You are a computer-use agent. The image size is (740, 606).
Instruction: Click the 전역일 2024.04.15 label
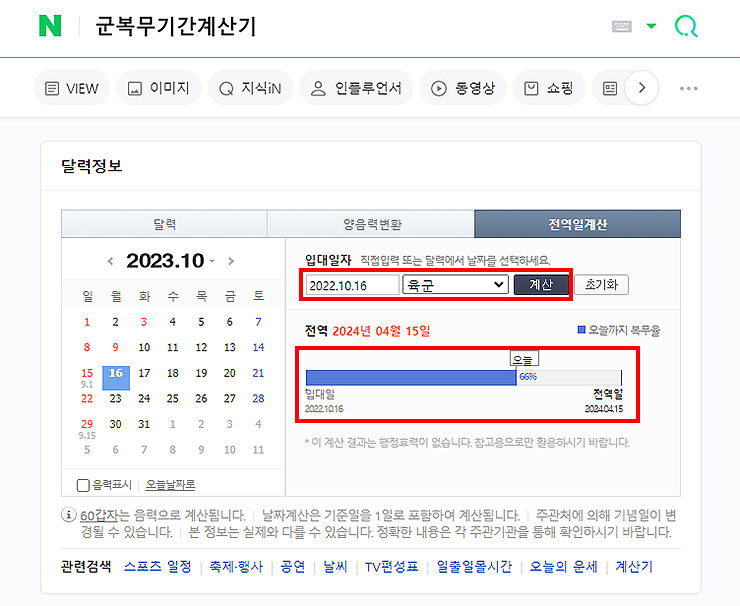[x=605, y=401]
